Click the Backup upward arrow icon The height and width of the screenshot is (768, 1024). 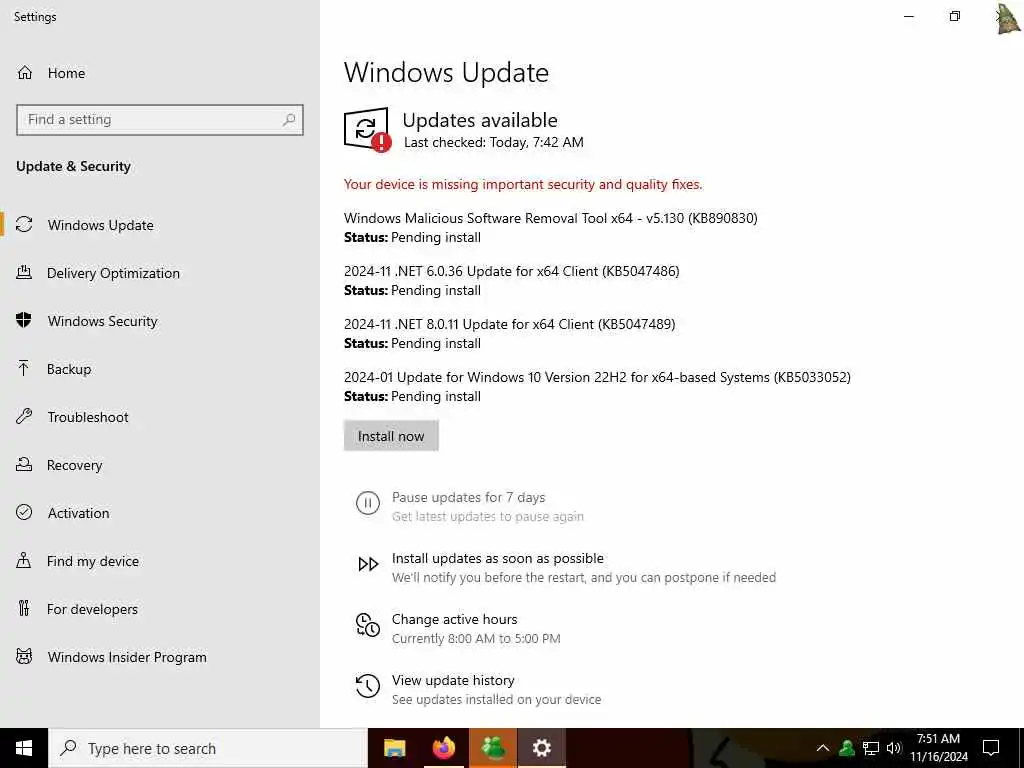pyautogui.click(x=24, y=368)
